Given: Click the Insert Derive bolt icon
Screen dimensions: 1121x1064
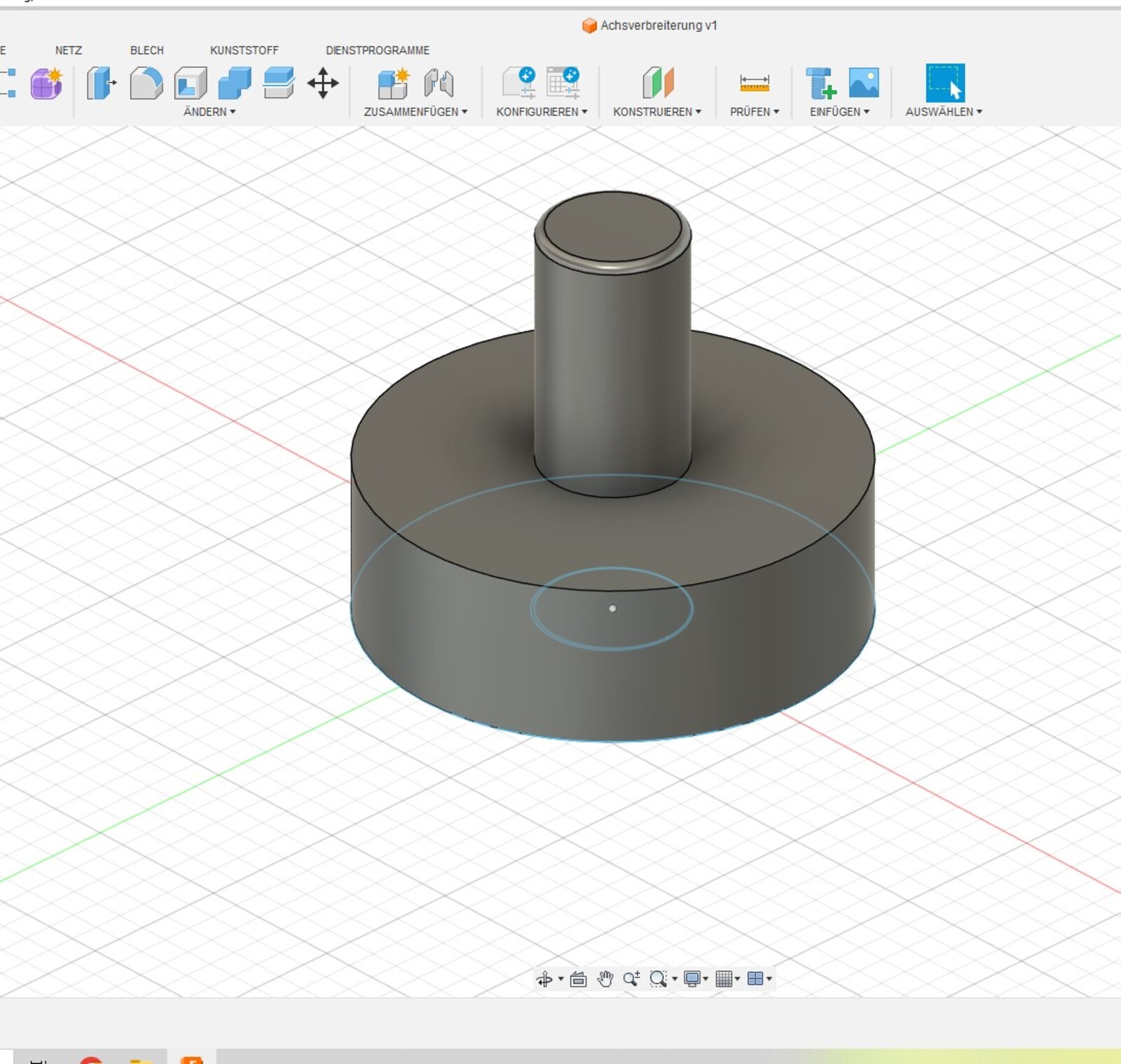Looking at the screenshot, I should click(x=820, y=83).
